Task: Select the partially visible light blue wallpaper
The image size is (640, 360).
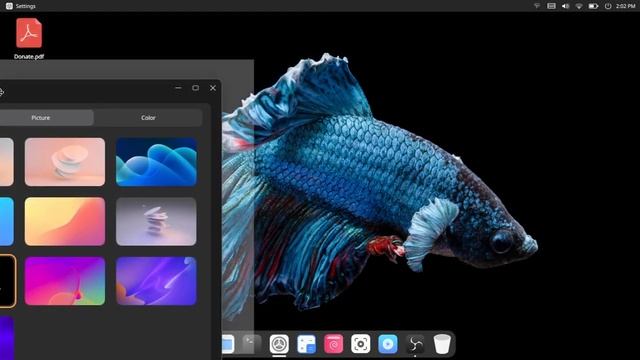Action: tap(7, 221)
